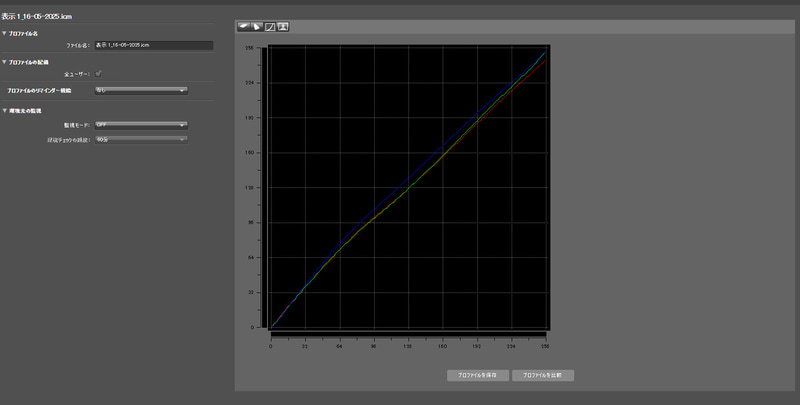800x405 pixels.
Task: Toggle the 全ユーザー (all users) checkbox
Action: pyautogui.click(x=98, y=74)
